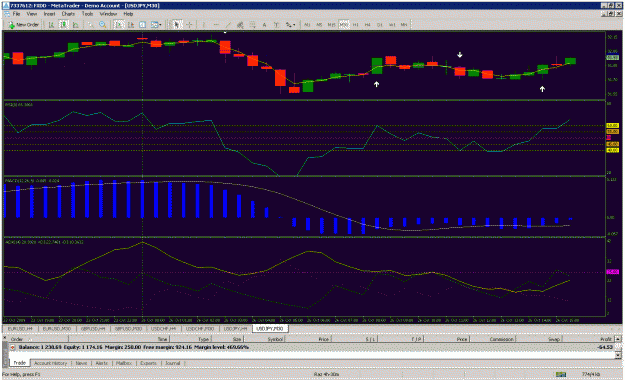Open the Insert menu
625x380 pixels.
(49, 14)
